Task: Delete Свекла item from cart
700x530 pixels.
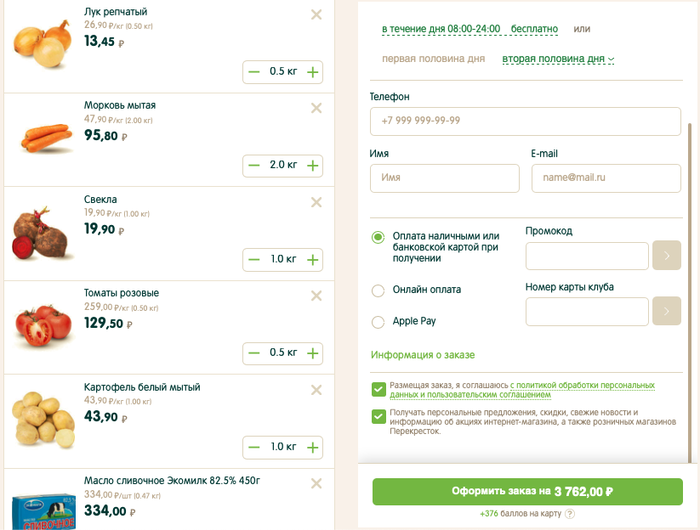Action: point(316,202)
